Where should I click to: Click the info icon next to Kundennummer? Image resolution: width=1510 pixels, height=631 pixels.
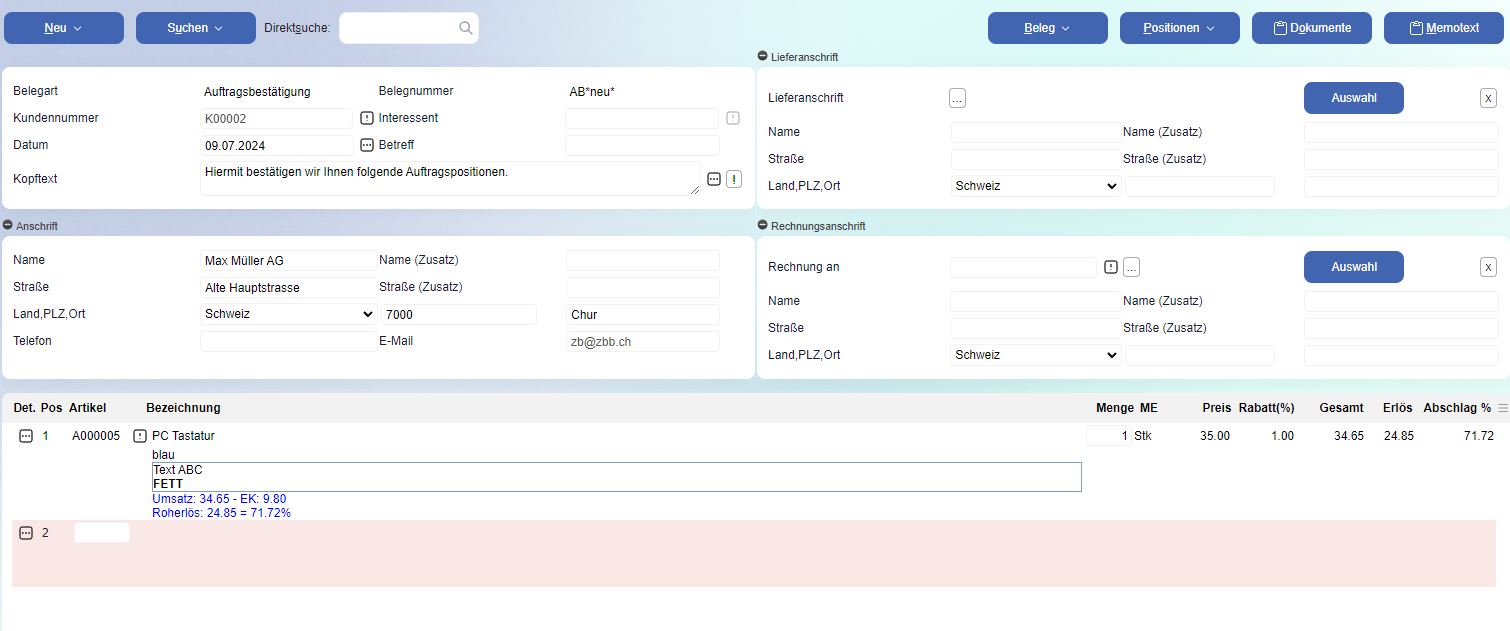[366, 118]
